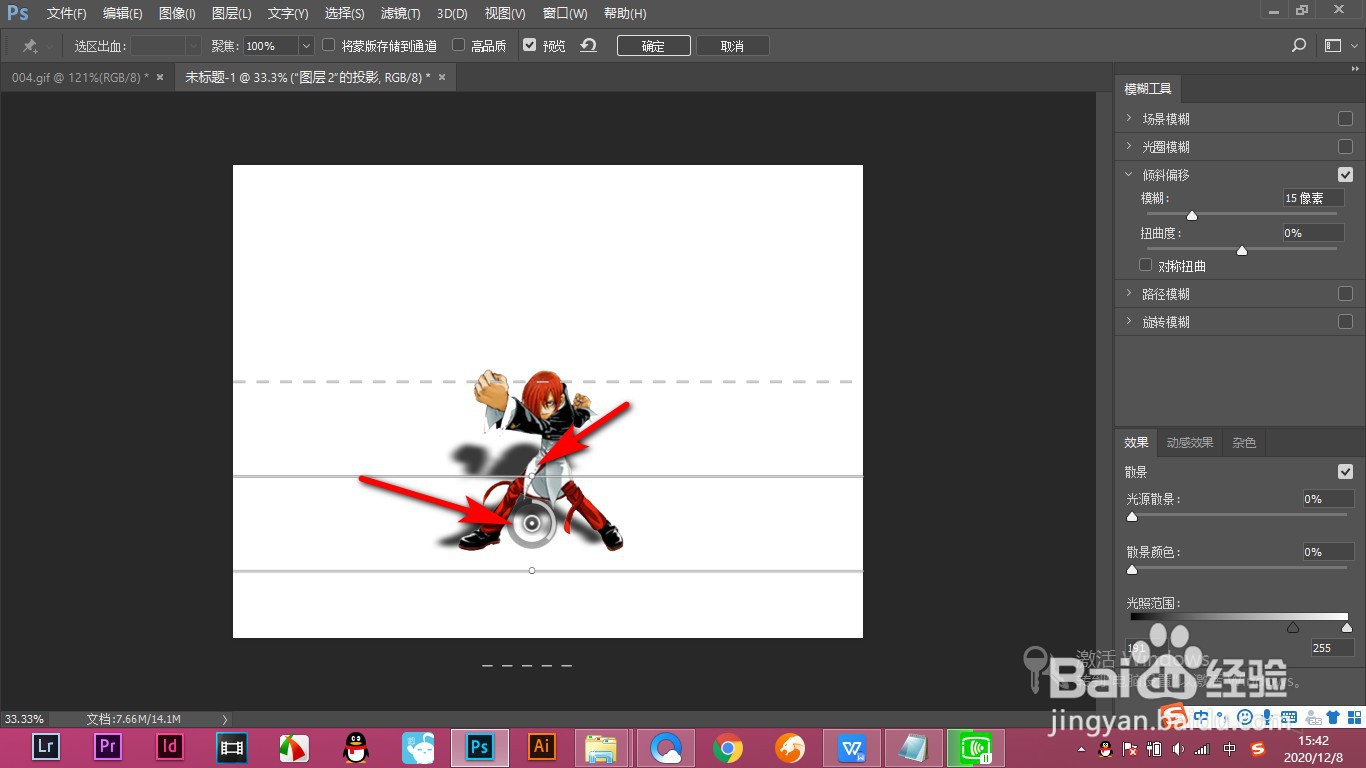Open the blue Q browser on taskbar
Screen dimensions: 1366x768
666,747
